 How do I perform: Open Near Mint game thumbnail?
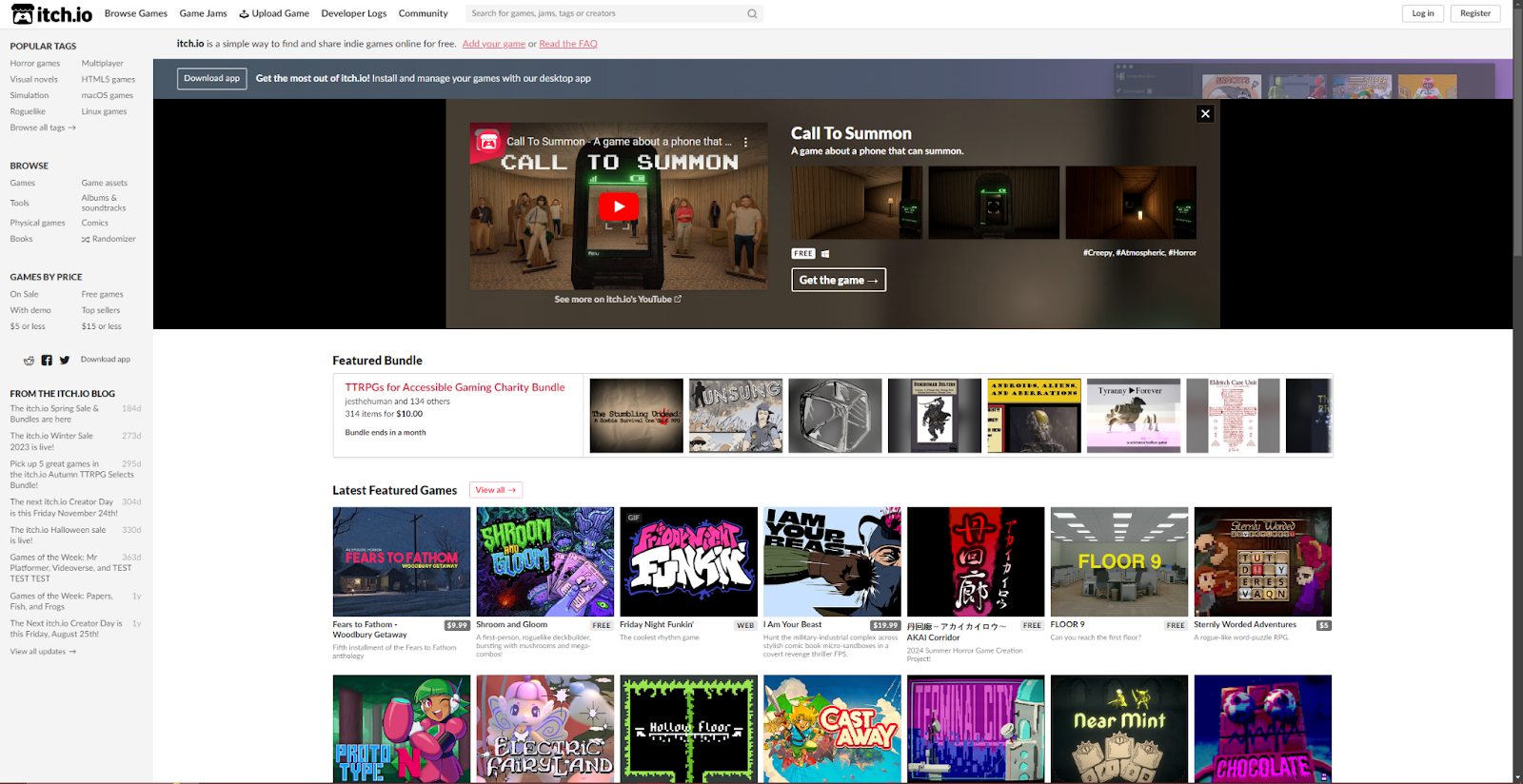click(x=1119, y=729)
